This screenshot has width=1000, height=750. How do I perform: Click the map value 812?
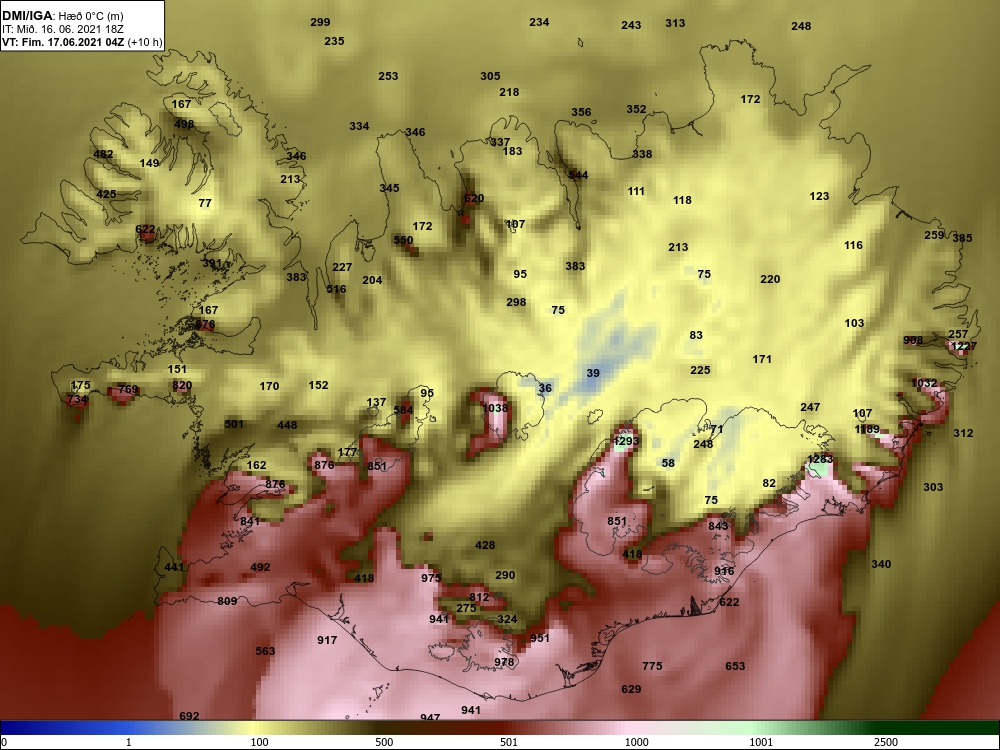point(479,598)
